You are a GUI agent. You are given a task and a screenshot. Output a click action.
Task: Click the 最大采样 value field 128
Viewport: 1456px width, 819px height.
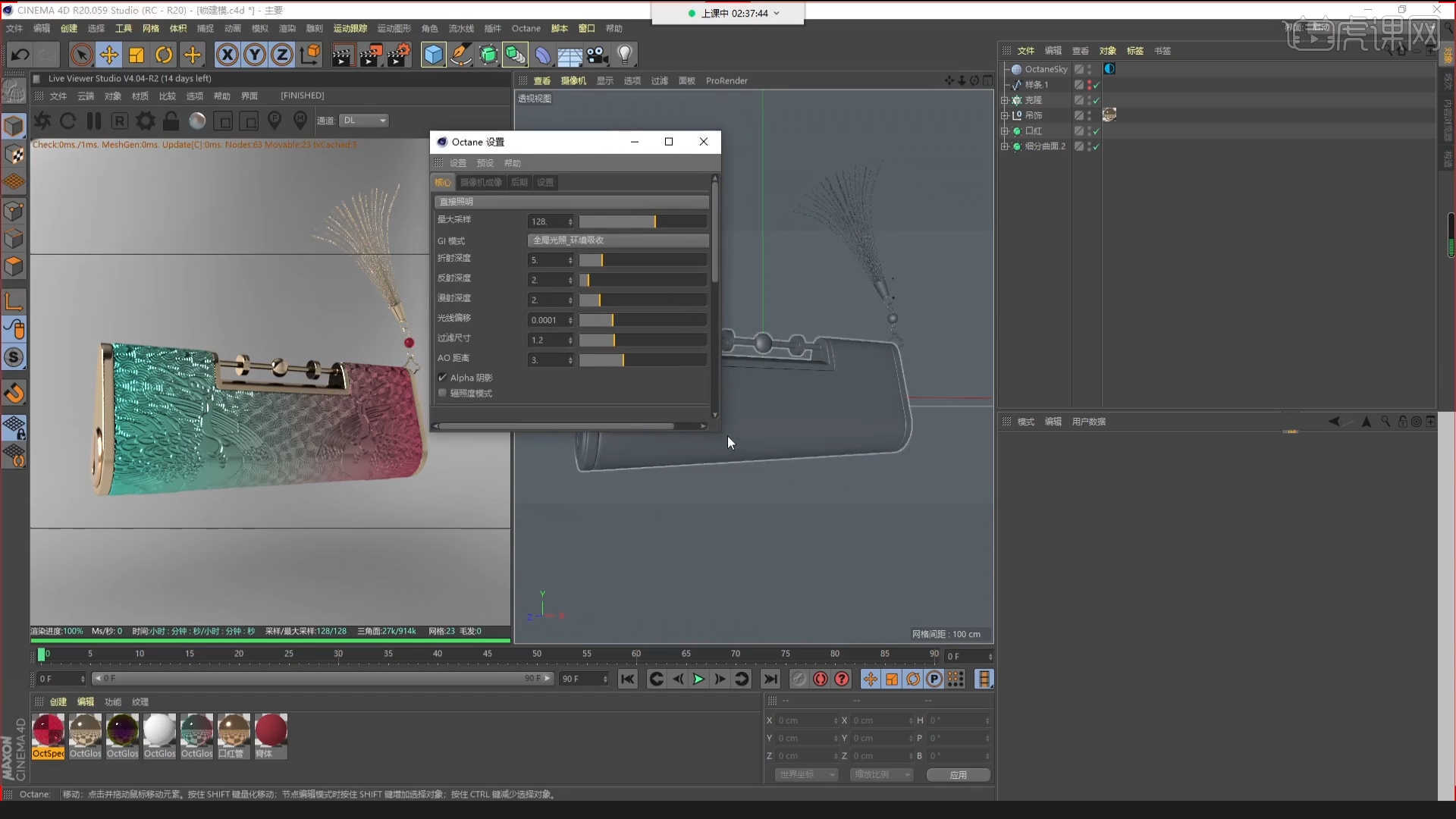click(551, 221)
